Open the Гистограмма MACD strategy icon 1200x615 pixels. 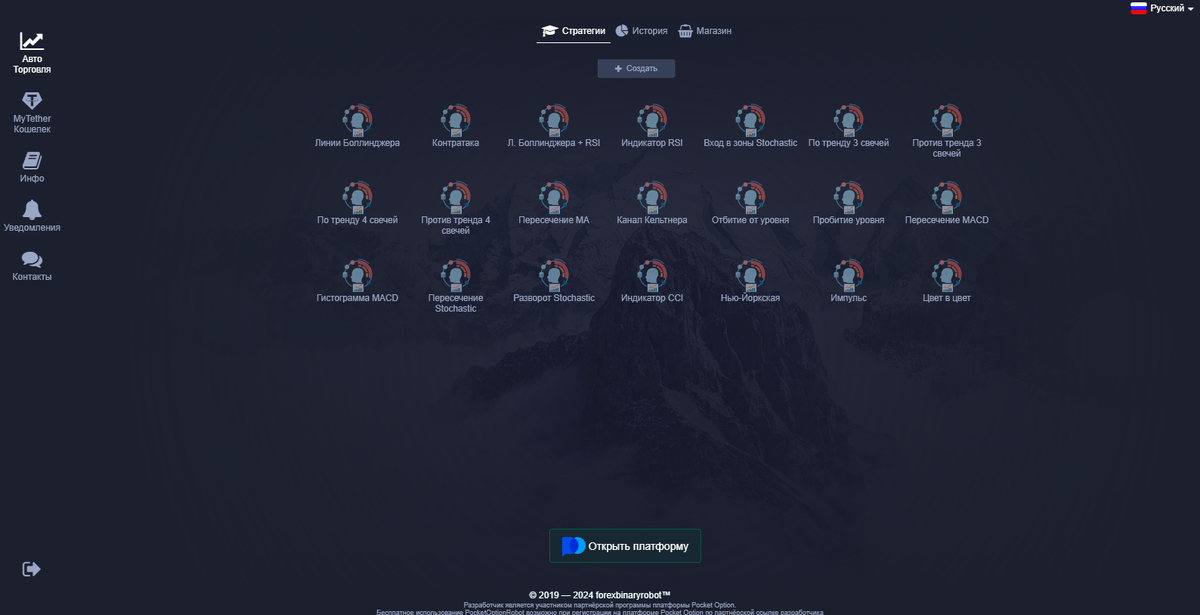pos(357,275)
